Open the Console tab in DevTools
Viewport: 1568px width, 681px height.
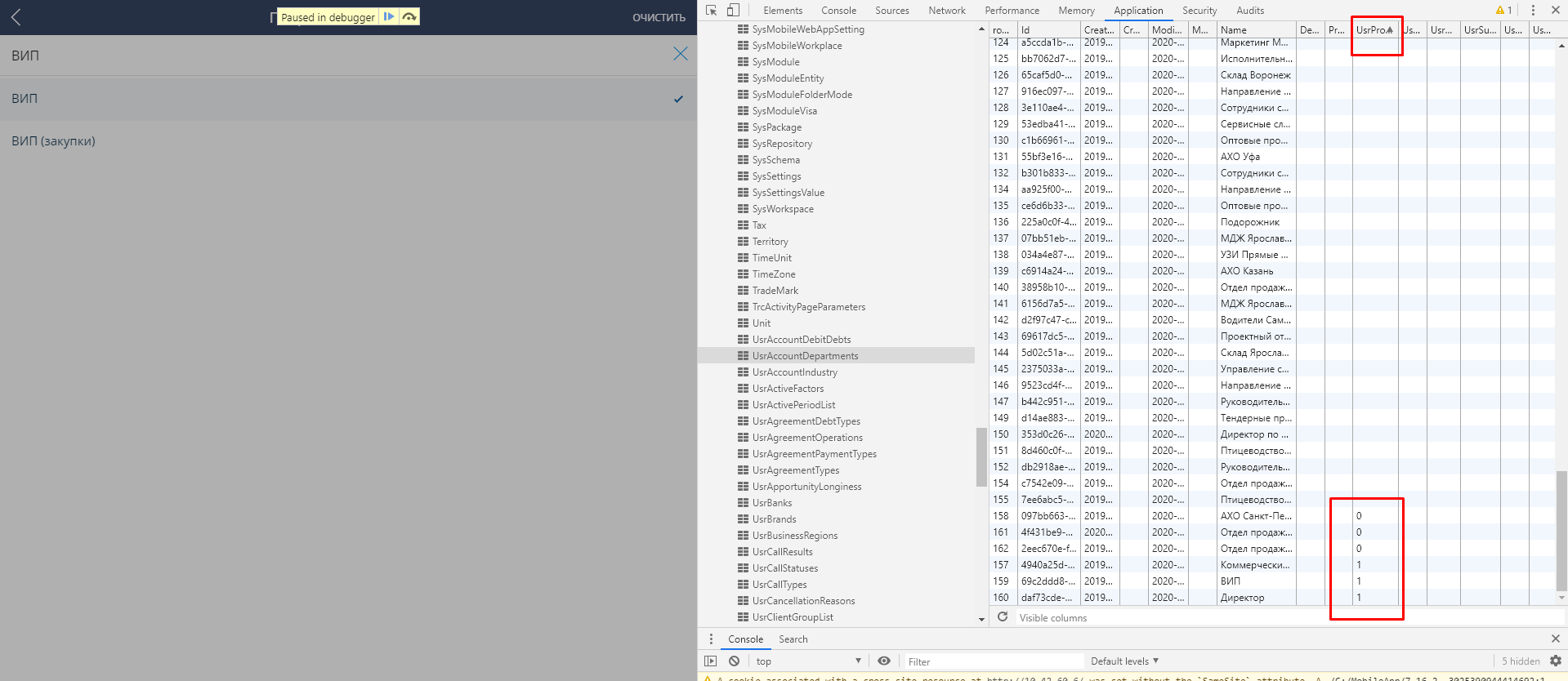(x=838, y=11)
